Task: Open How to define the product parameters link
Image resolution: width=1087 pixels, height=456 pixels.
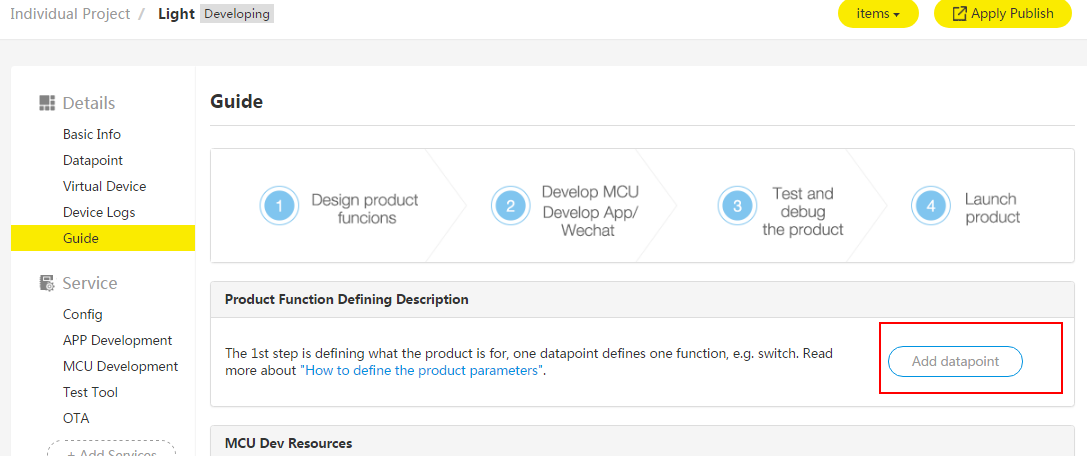Action: pyautogui.click(x=423, y=370)
